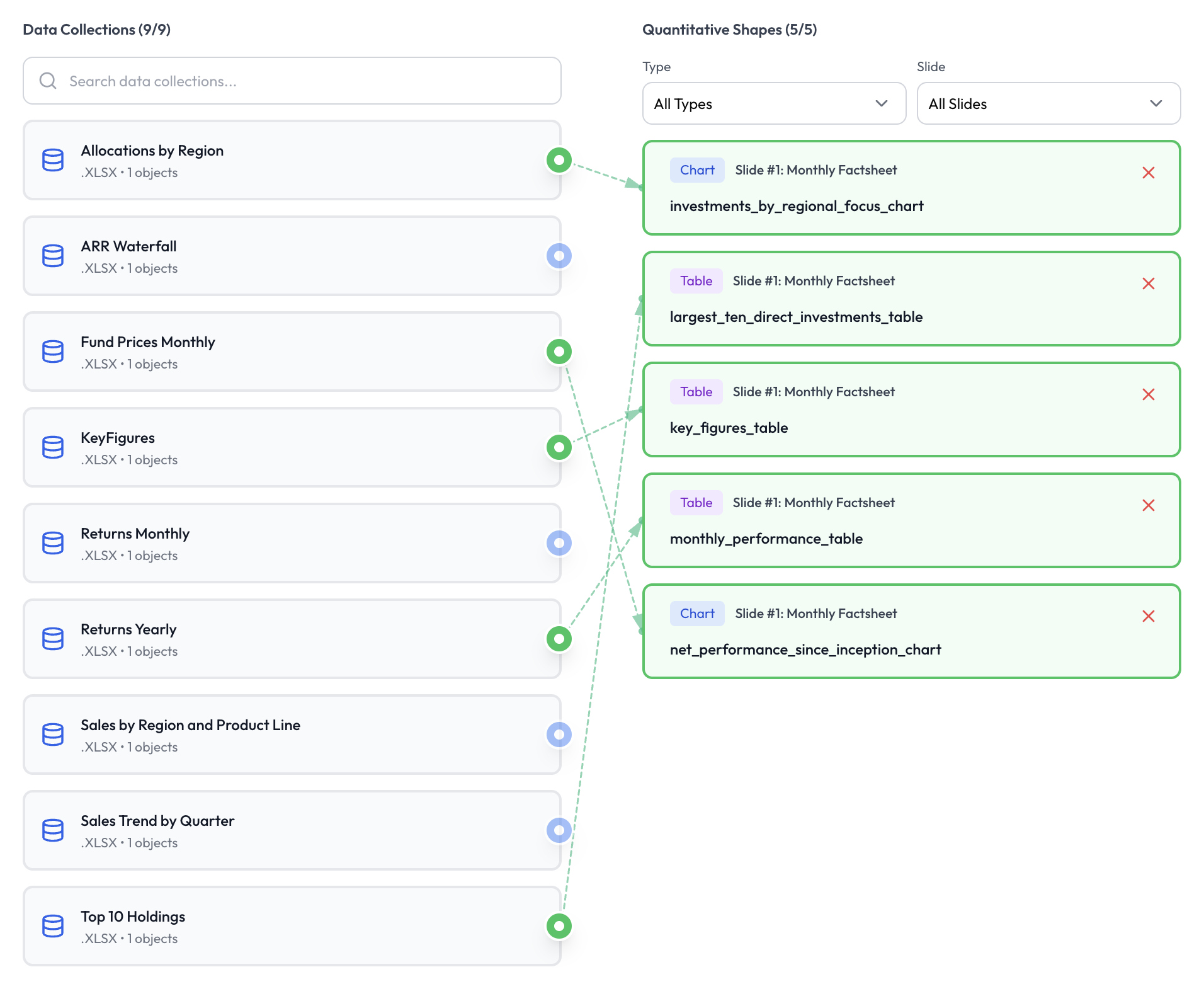Toggle the ARR Waterfall connector node
The height and width of the screenshot is (984, 1204).
point(559,256)
